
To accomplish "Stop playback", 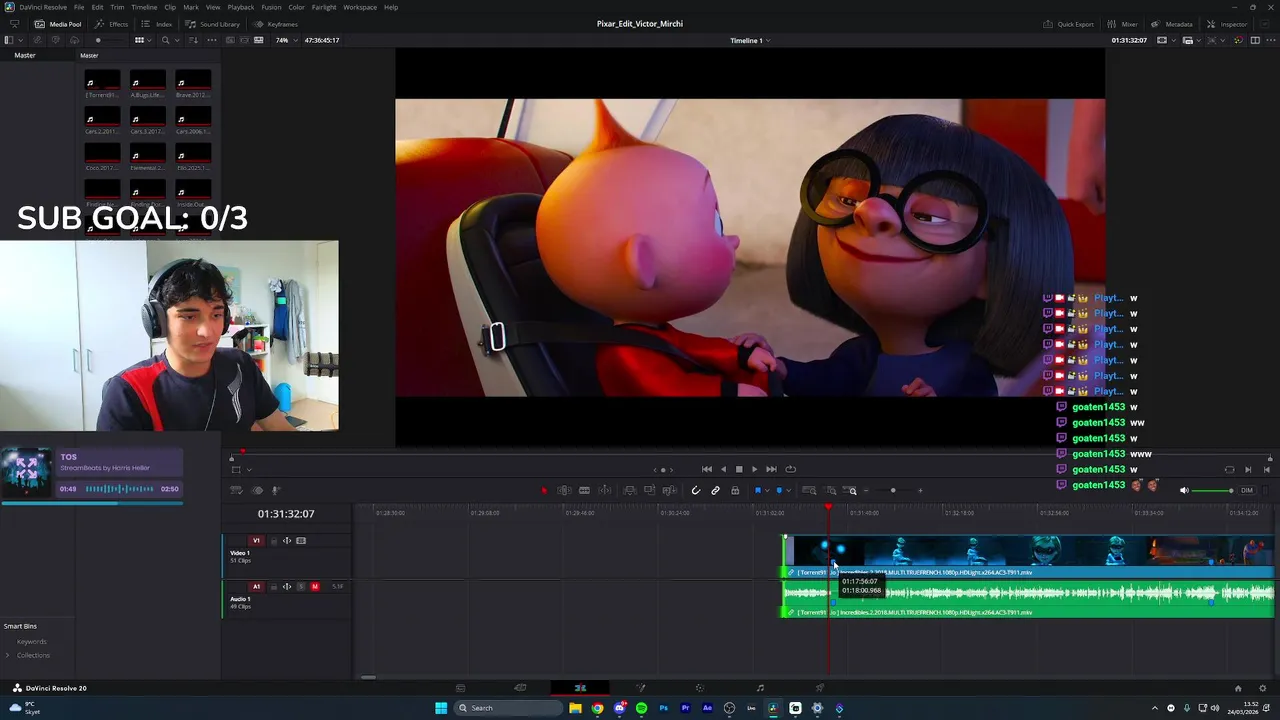I will 739,469.
